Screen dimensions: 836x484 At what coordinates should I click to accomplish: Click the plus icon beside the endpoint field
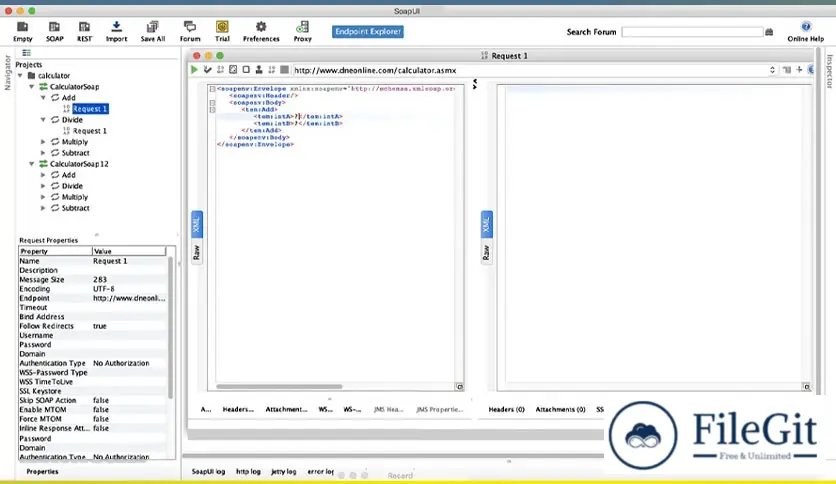tap(799, 70)
